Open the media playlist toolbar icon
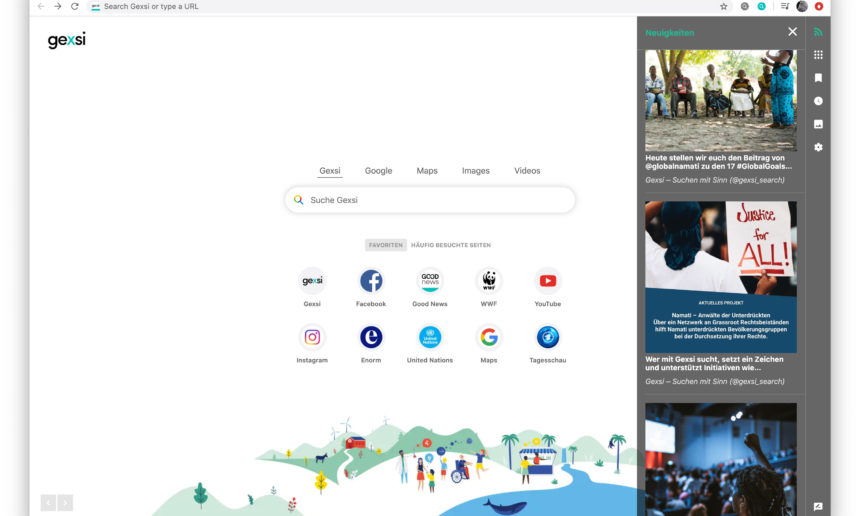 pyautogui.click(x=785, y=7)
